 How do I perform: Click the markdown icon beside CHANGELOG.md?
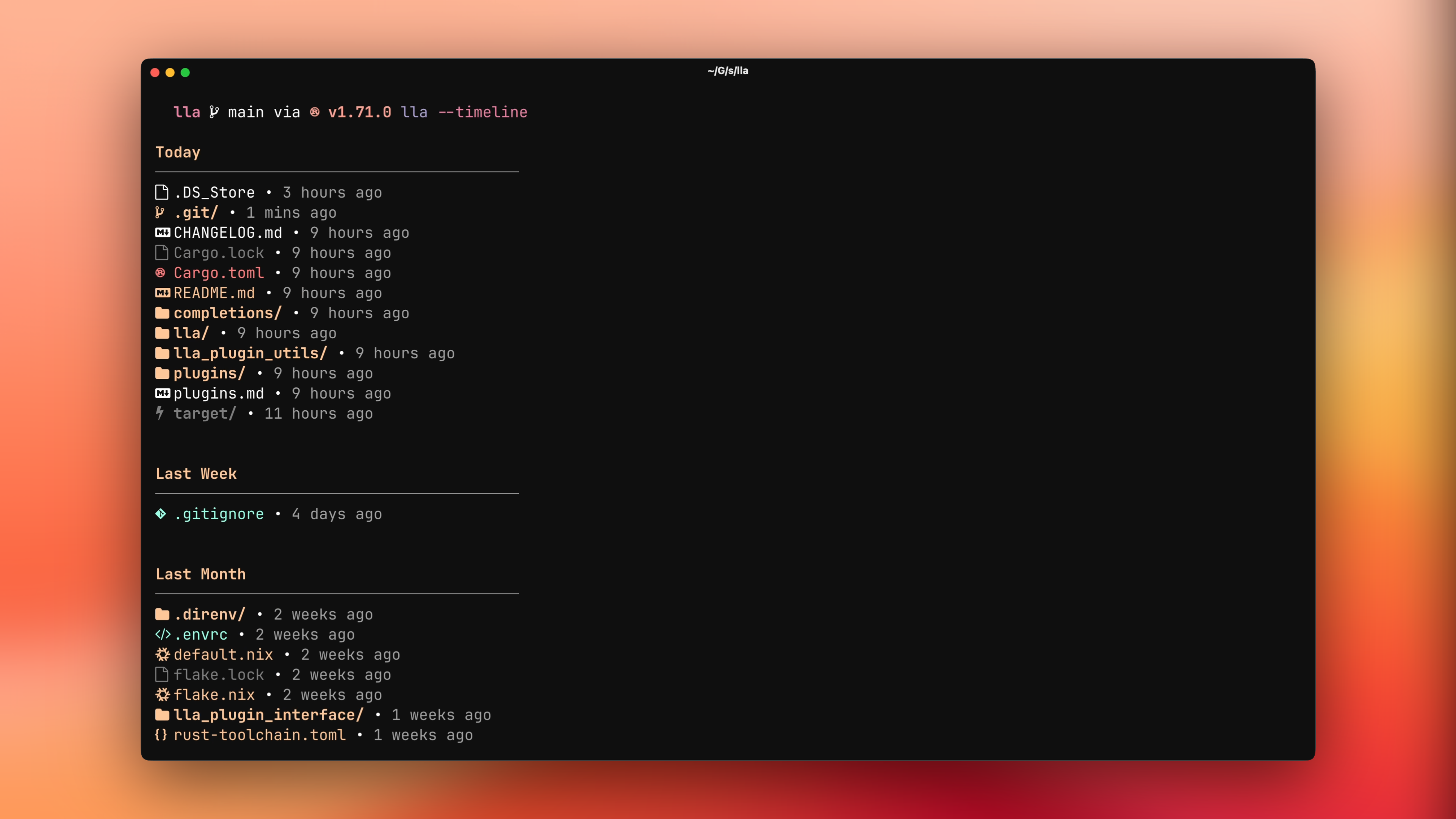pyautogui.click(x=163, y=232)
